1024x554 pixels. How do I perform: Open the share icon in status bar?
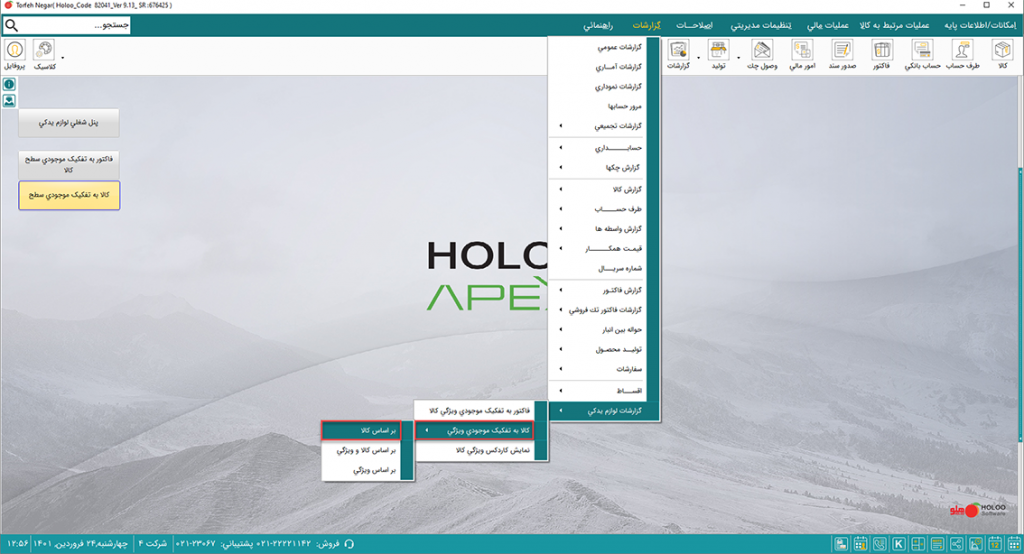point(956,544)
